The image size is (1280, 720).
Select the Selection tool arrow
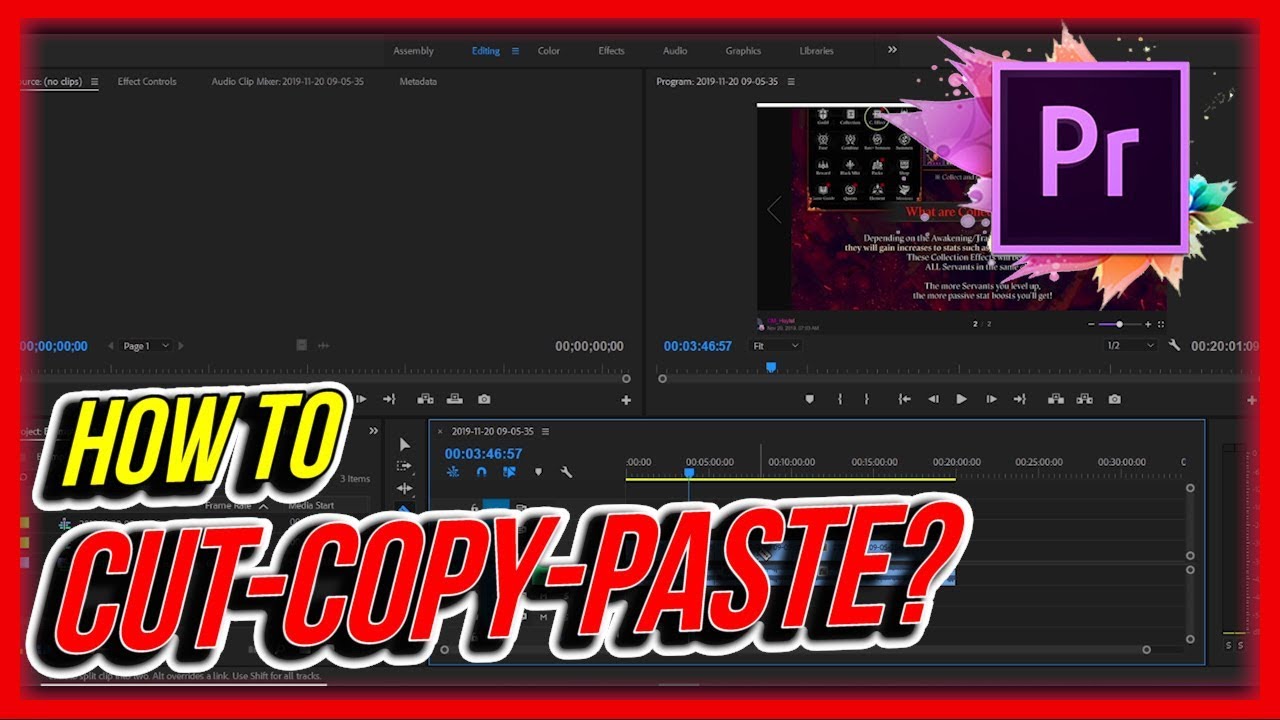coord(404,444)
